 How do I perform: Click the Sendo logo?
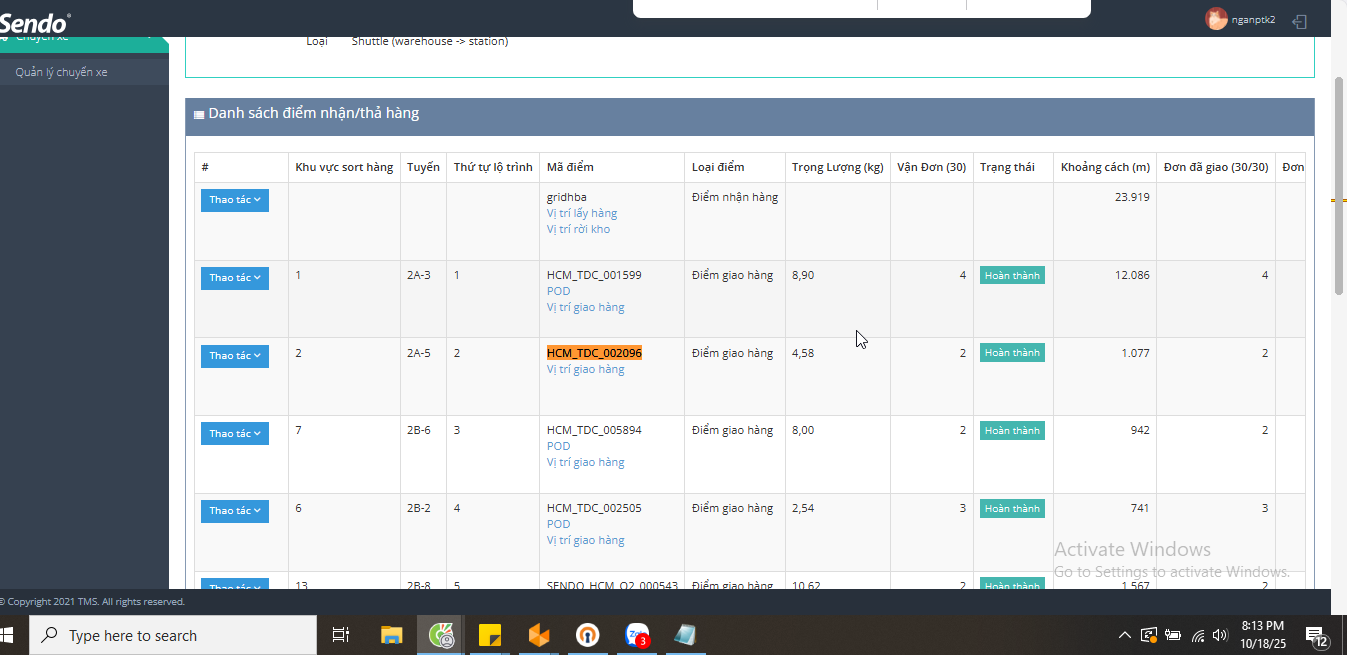point(35,22)
